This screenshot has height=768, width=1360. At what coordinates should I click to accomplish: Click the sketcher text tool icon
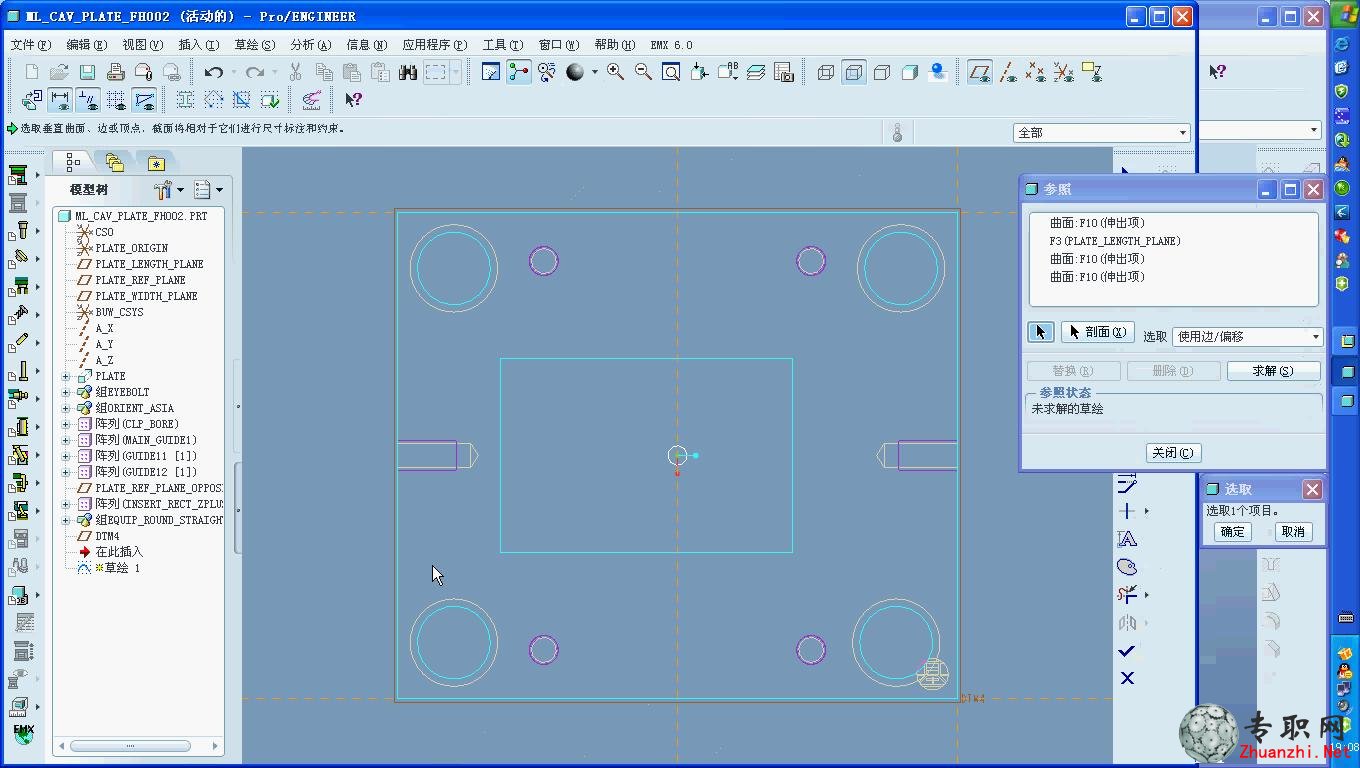1127,539
